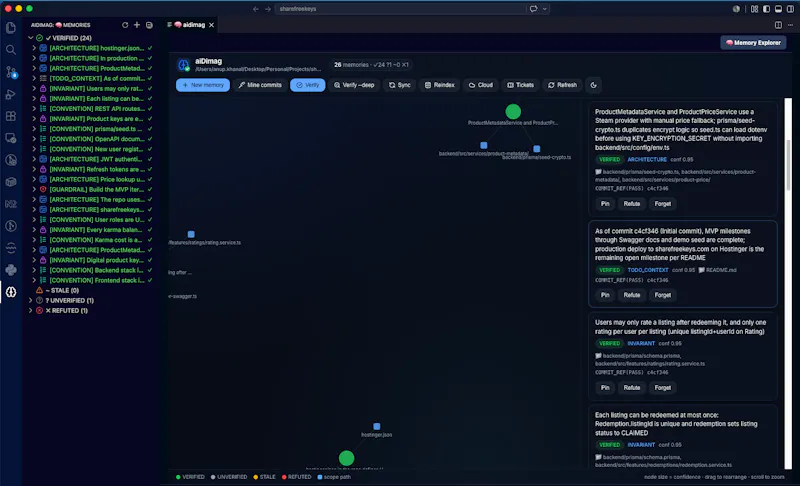Toggle dark mode moon button
The image size is (800, 486).
593,85
